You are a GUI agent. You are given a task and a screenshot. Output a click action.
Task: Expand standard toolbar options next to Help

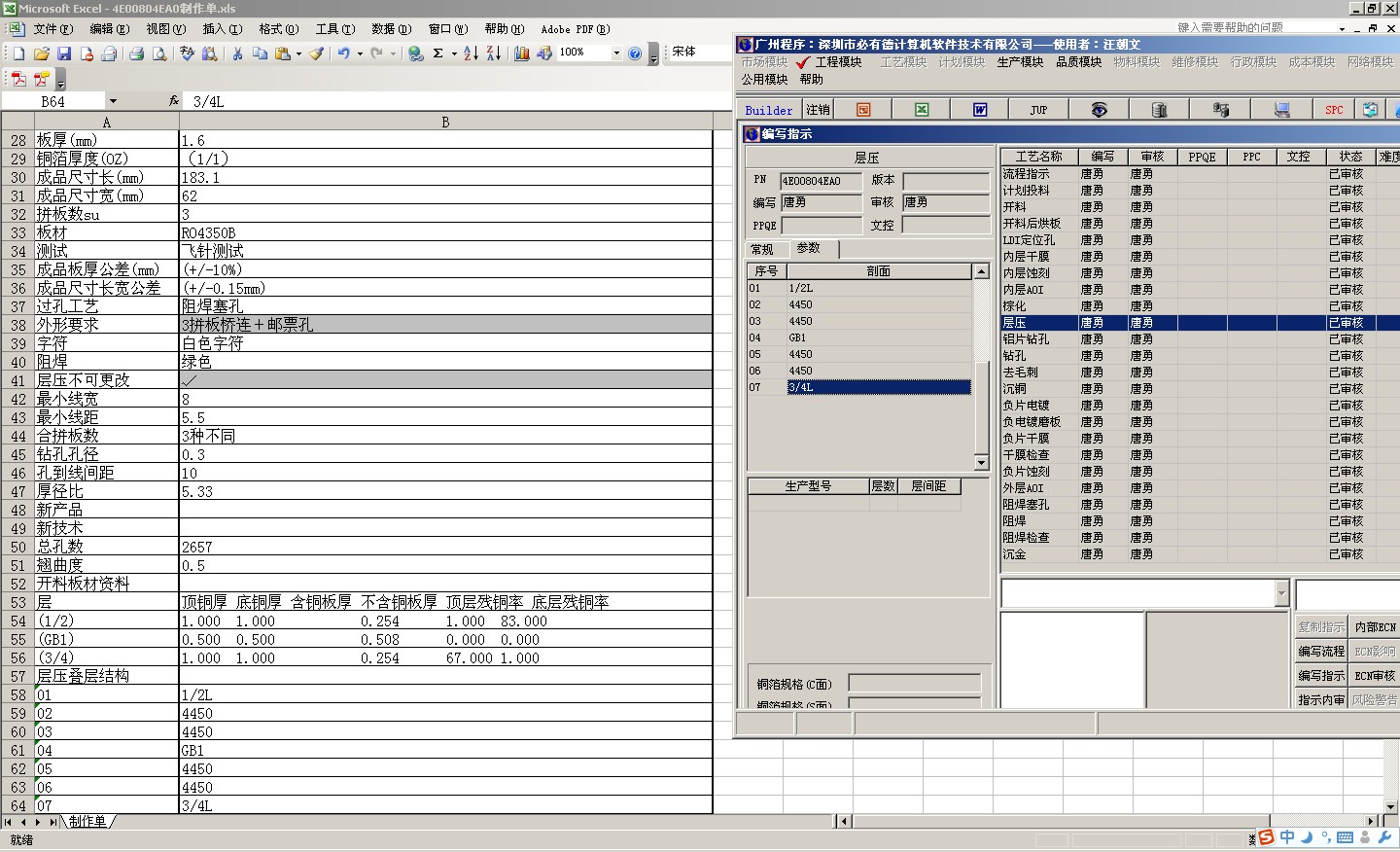(653, 53)
